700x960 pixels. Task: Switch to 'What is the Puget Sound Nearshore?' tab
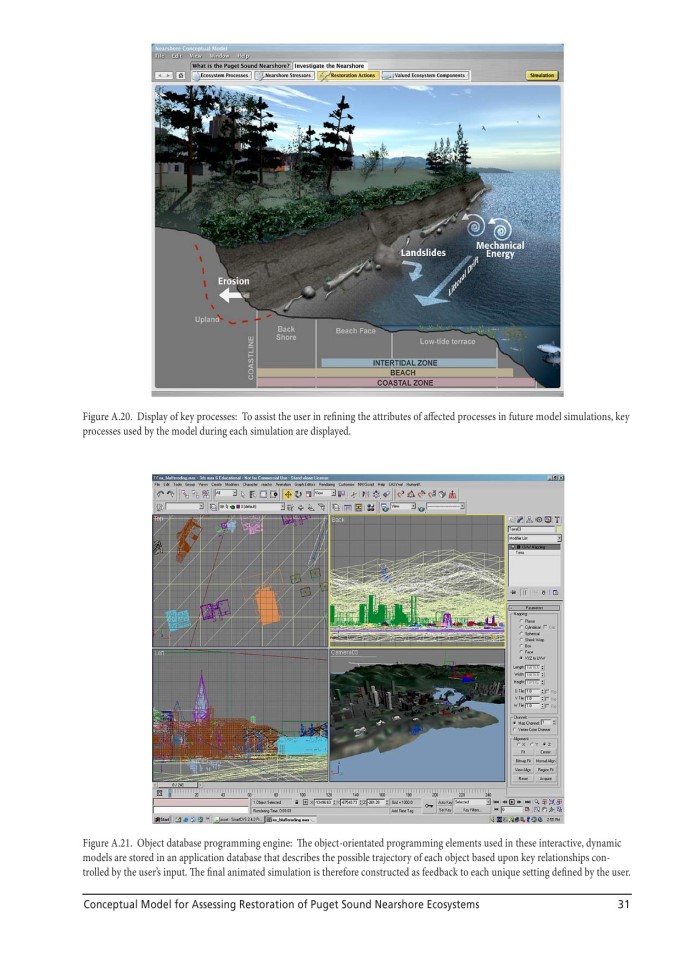241,66
